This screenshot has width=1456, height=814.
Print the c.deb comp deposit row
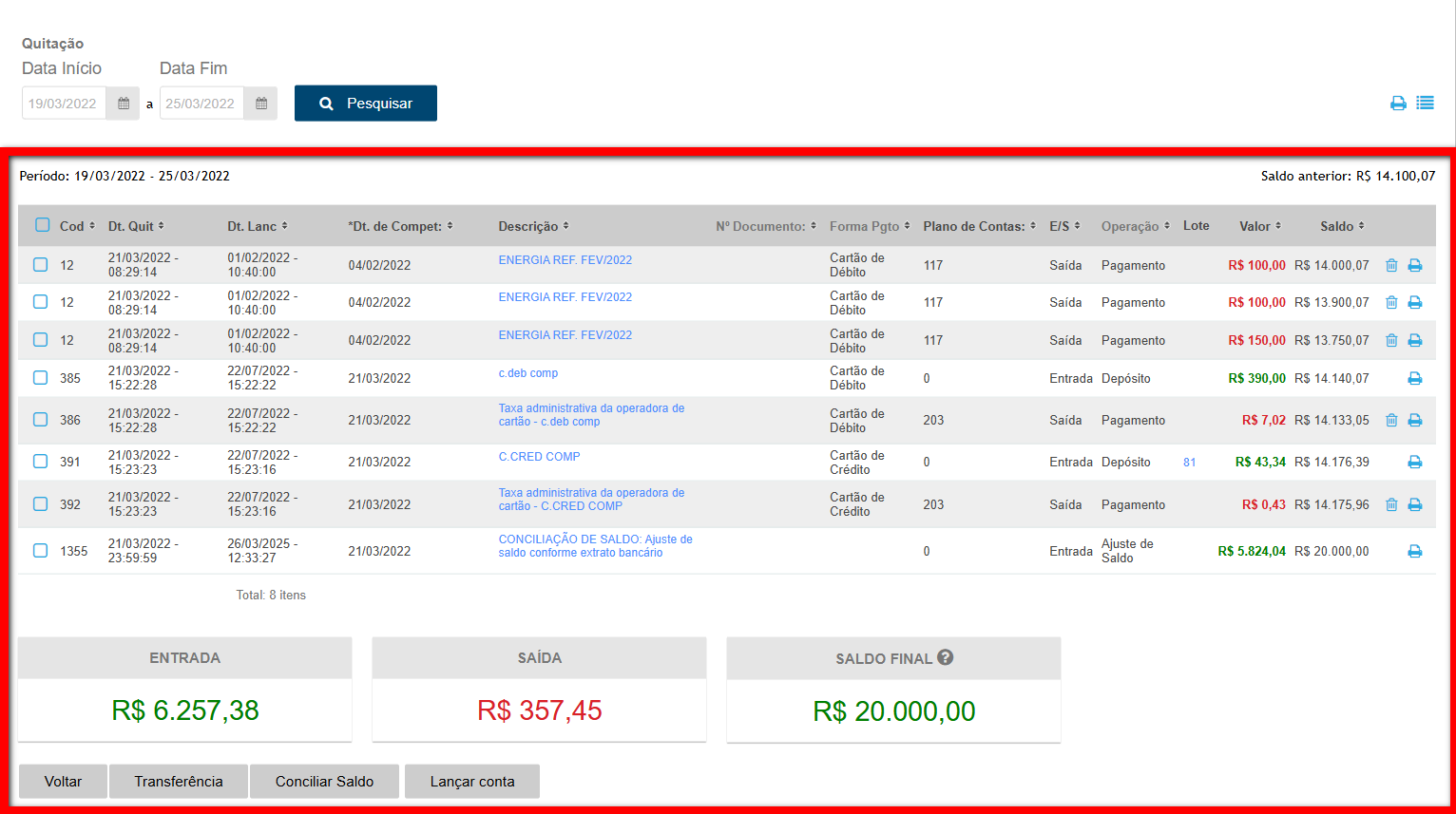1414,378
